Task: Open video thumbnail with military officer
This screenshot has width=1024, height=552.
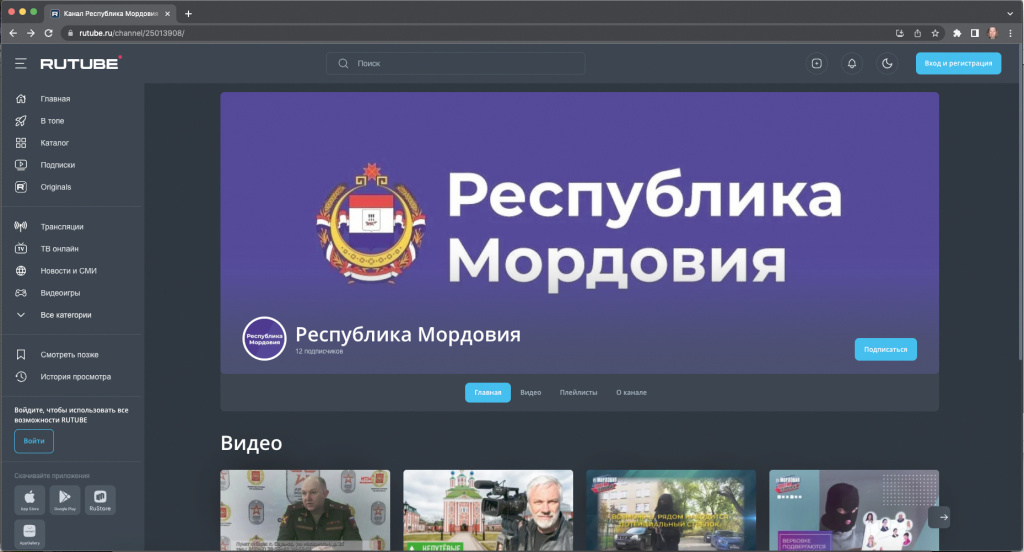Action: click(x=305, y=510)
